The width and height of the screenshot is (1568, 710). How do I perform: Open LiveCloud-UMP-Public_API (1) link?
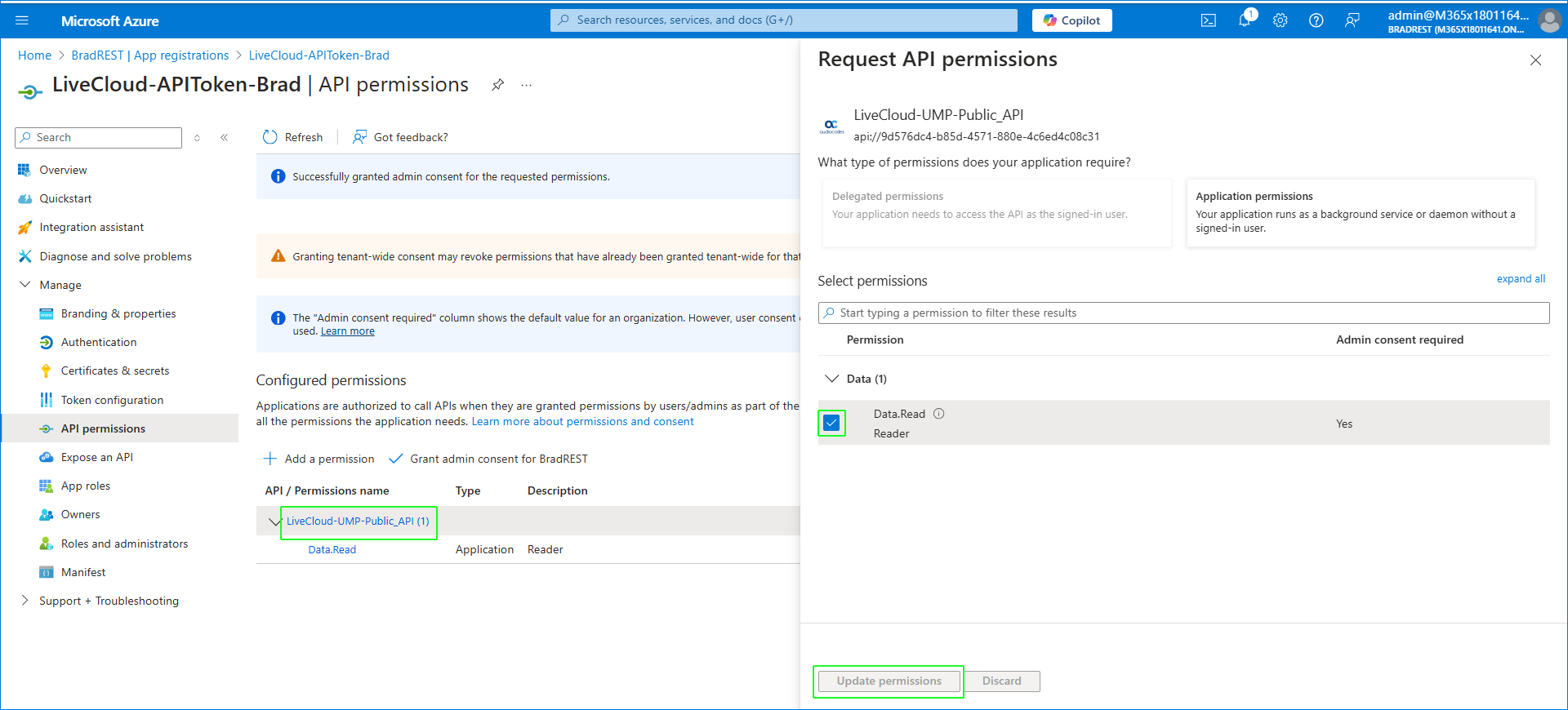click(x=358, y=521)
